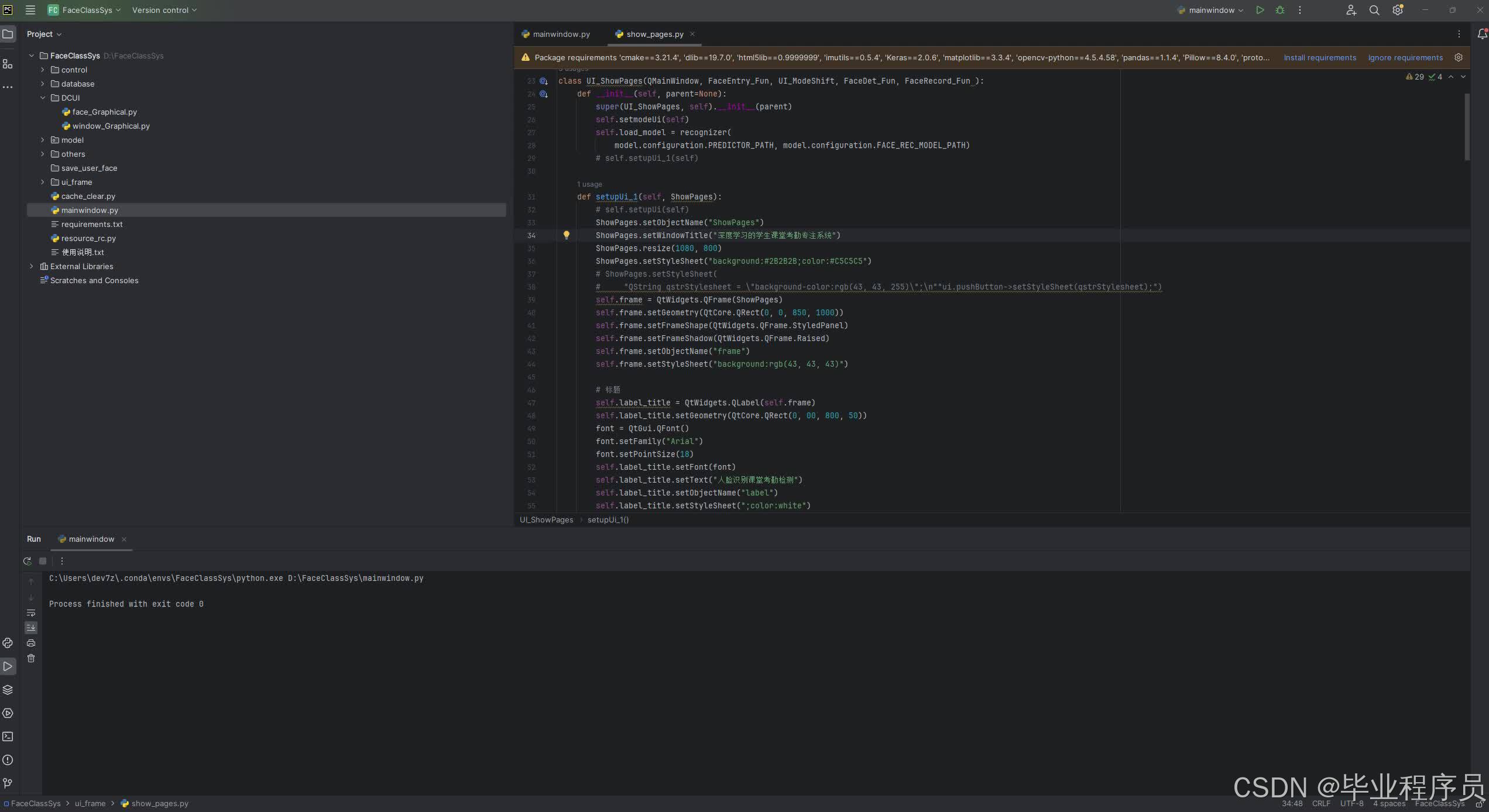Open the Version control dropdown
The image size is (1489, 812).
coord(164,10)
